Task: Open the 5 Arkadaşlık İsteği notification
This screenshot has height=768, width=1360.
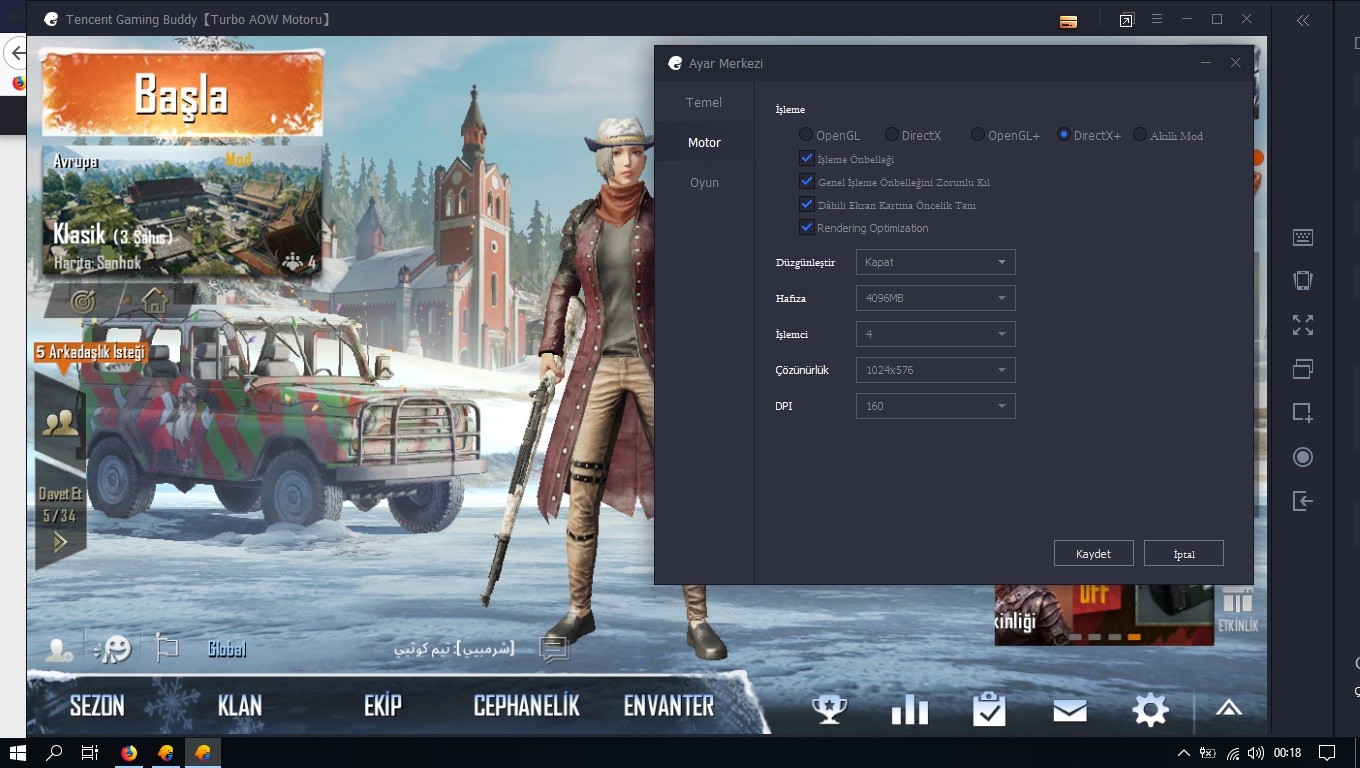Action: pyautogui.click(x=91, y=352)
